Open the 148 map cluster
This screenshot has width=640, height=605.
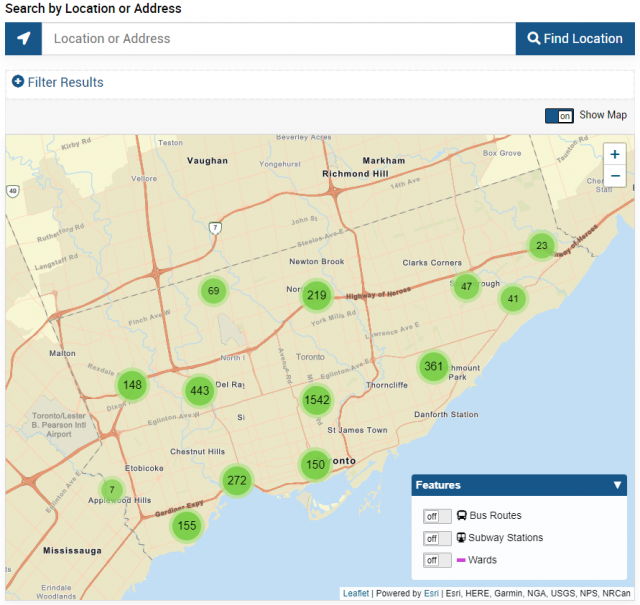[132, 385]
